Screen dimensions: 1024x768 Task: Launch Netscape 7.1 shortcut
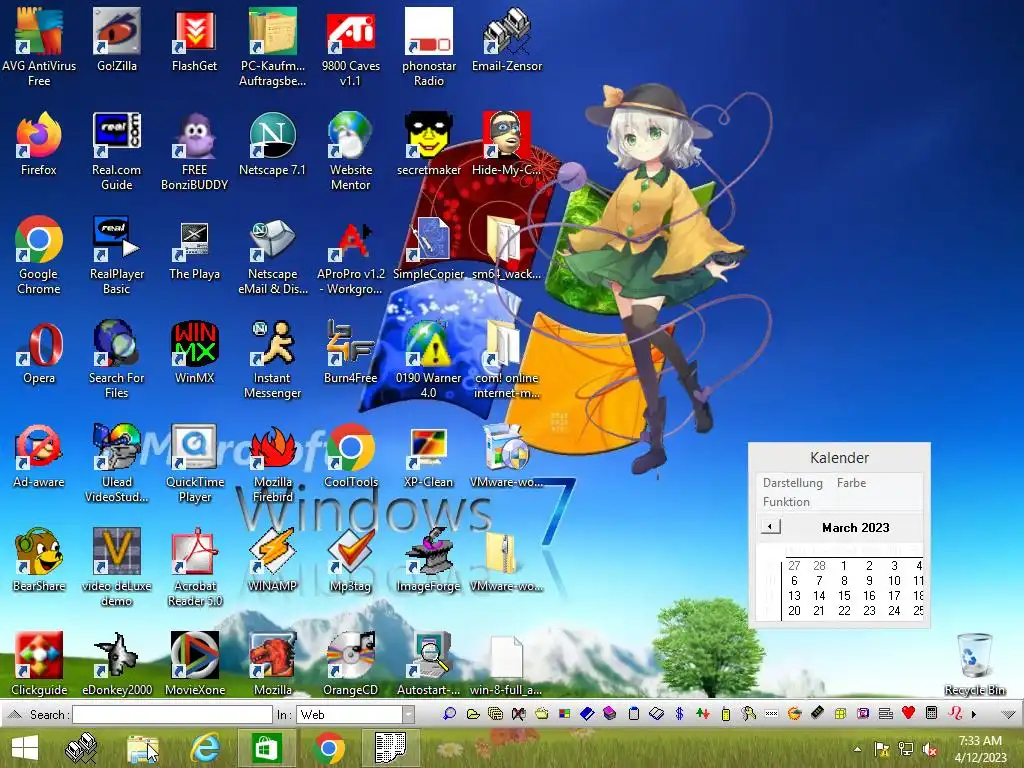point(272,144)
